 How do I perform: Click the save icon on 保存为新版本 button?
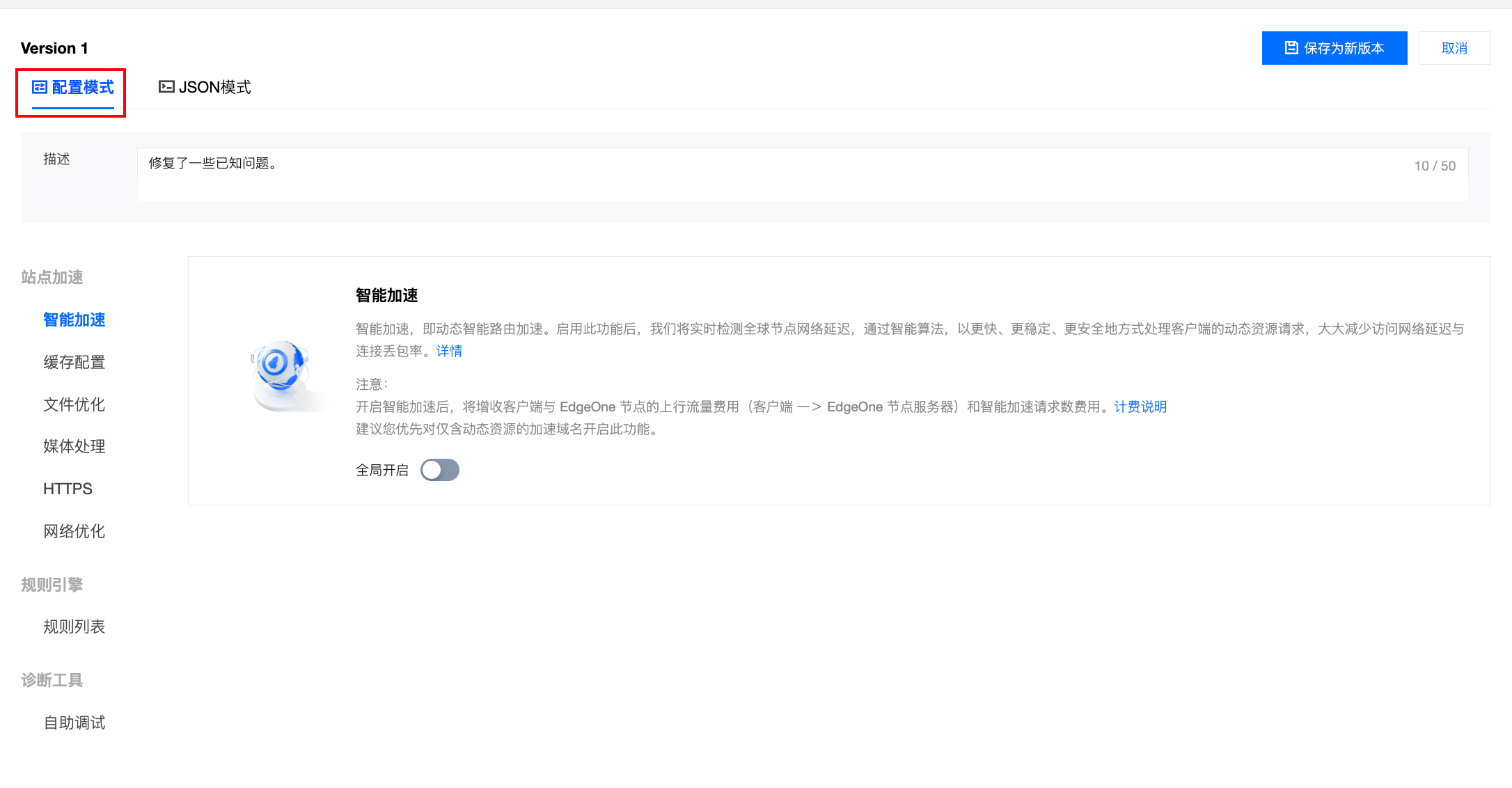1291,48
